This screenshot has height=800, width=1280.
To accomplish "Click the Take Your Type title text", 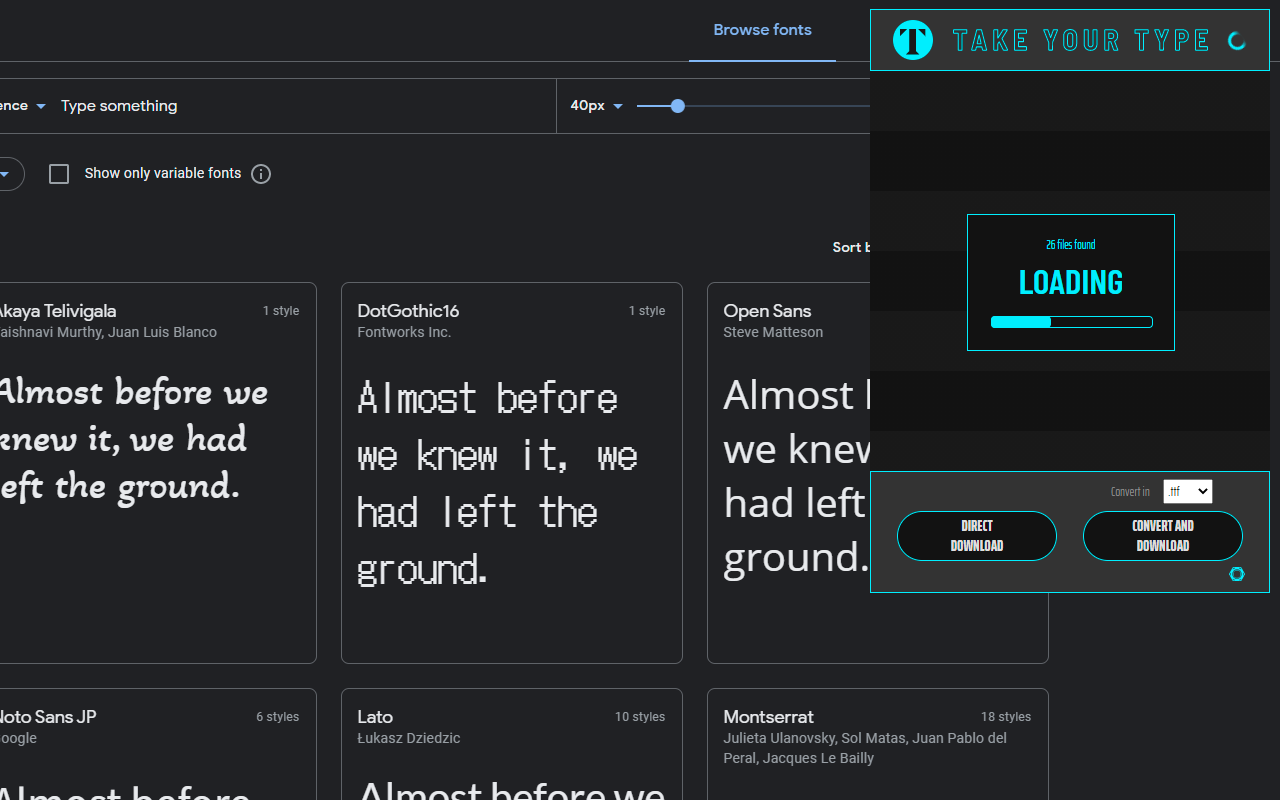I will pyautogui.click(x=1082, y=41).
